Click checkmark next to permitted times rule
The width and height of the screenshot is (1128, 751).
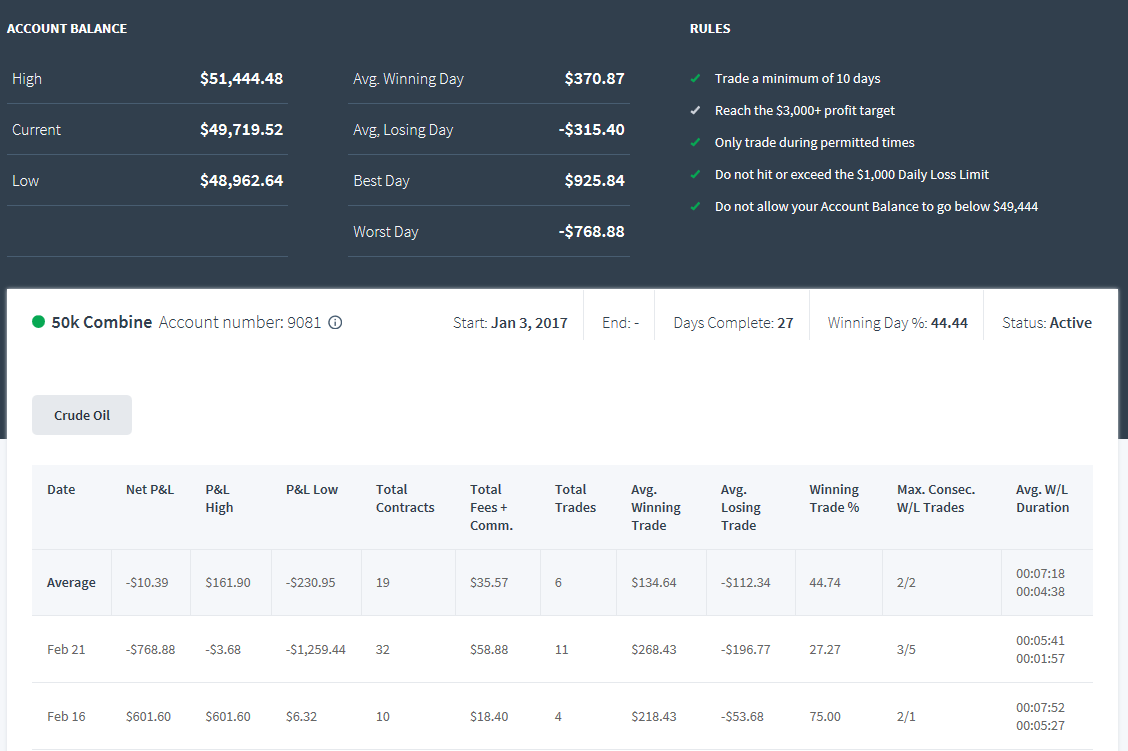[x=695, y=142]
